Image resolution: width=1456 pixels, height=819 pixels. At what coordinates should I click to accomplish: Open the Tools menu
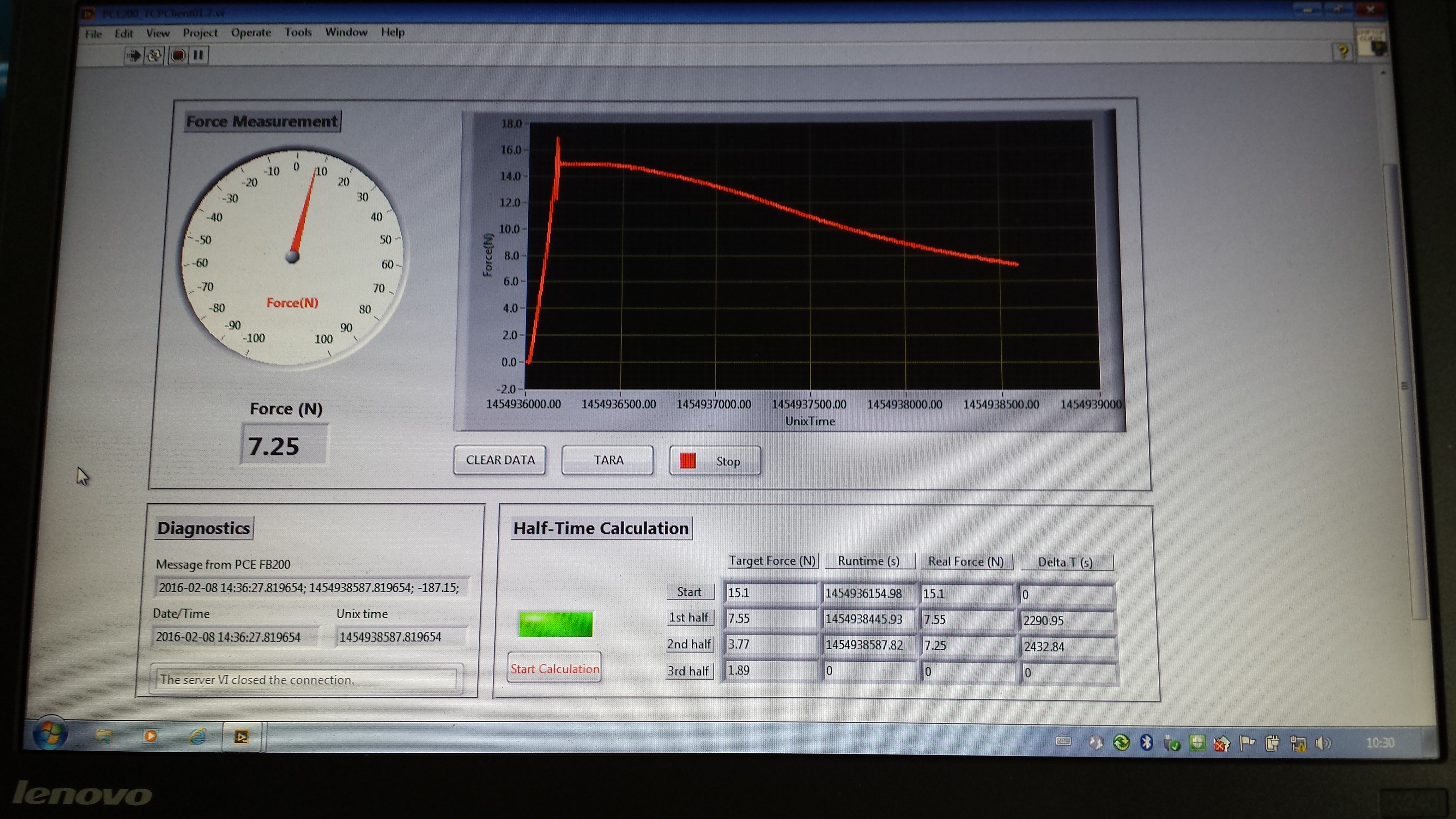(x=298, y=32)
